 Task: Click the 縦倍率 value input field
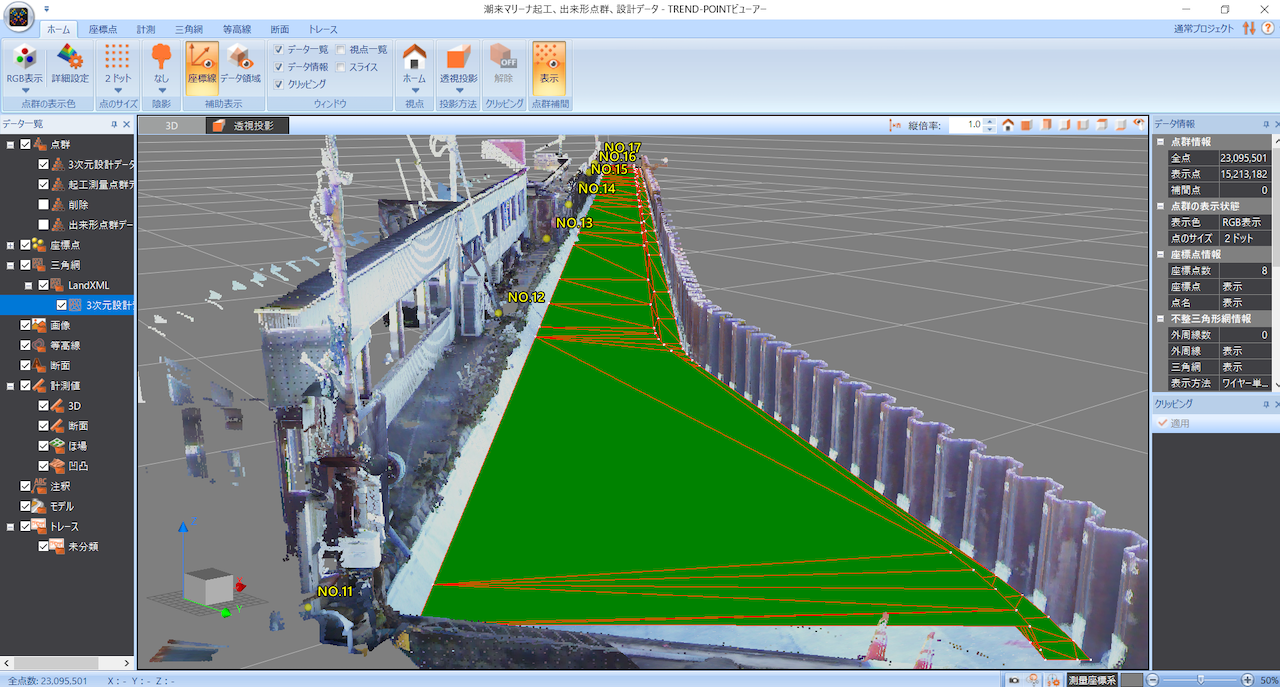click(x=964, y=125)
